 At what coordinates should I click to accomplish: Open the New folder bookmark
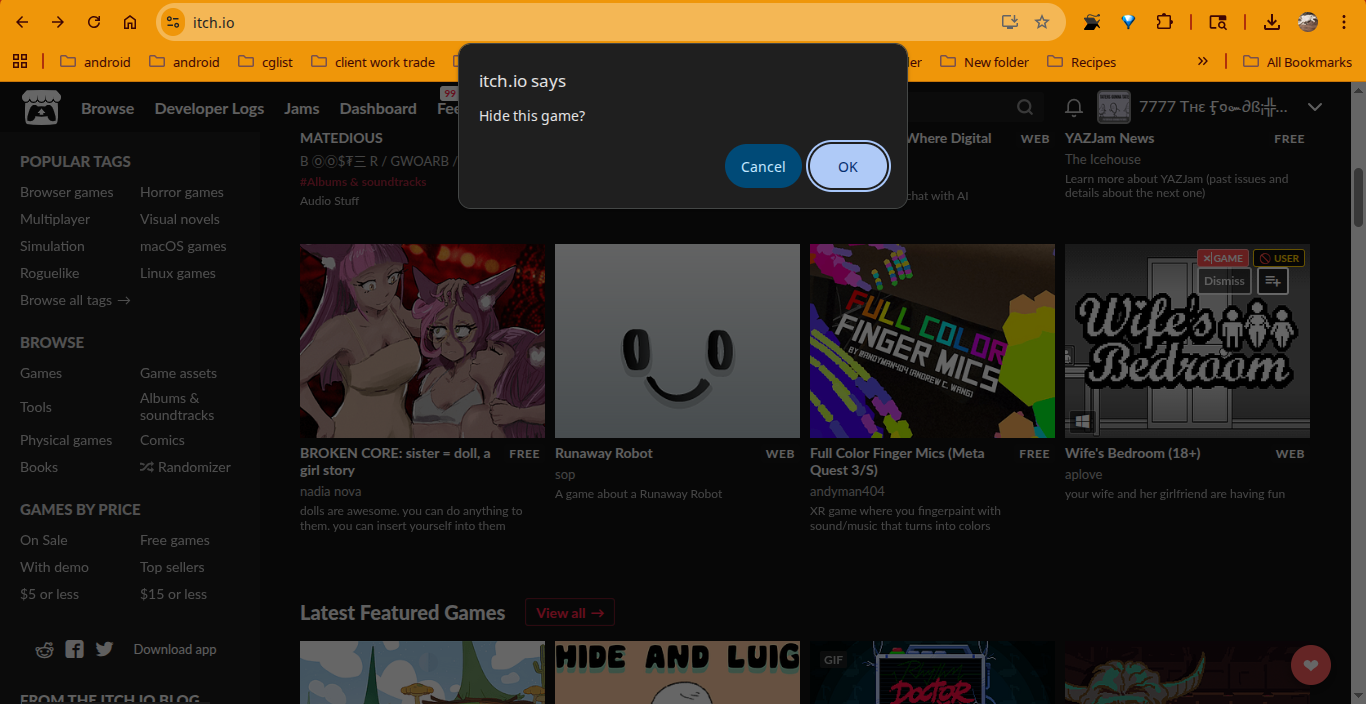click(985, 62)
